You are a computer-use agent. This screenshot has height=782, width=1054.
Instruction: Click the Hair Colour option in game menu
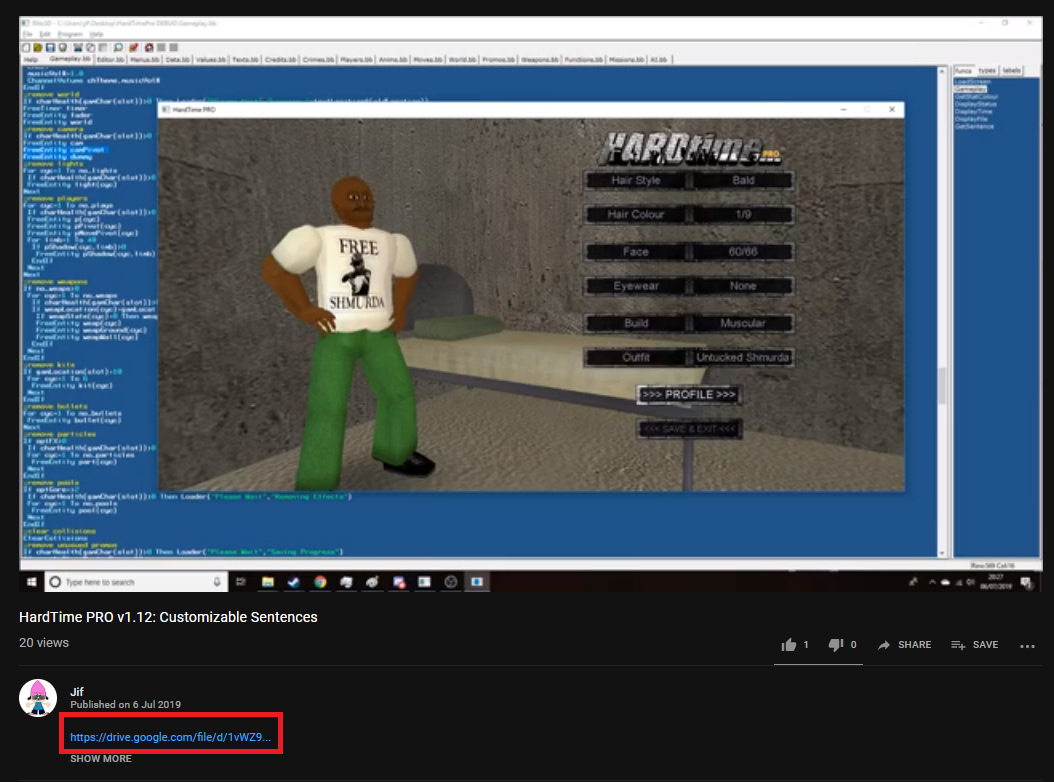636,214
